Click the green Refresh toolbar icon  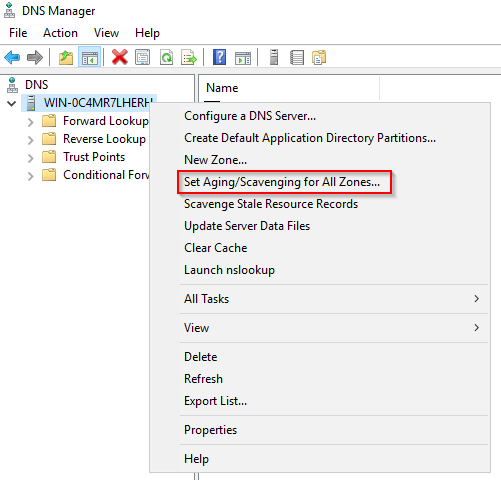point(166,57)
